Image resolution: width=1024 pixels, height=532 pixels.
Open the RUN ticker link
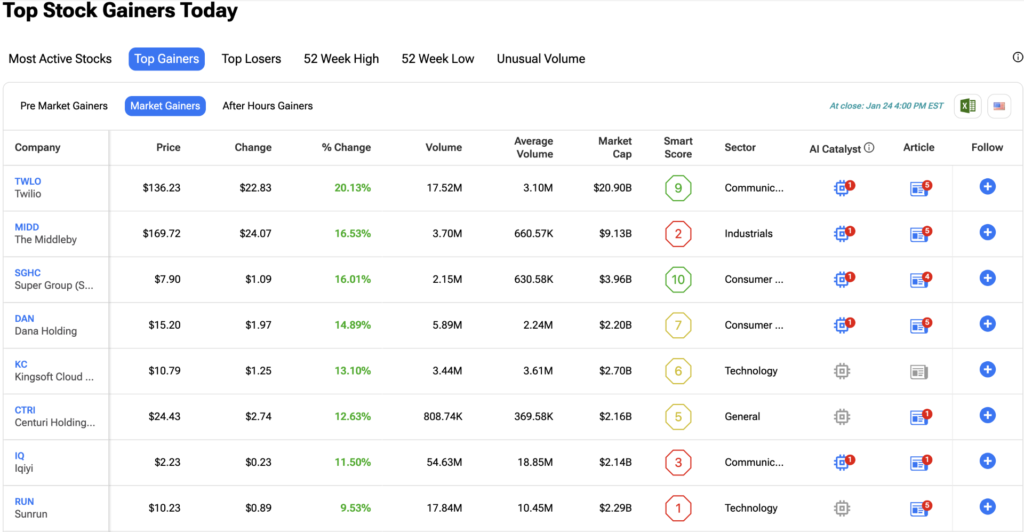click(24, 501)
